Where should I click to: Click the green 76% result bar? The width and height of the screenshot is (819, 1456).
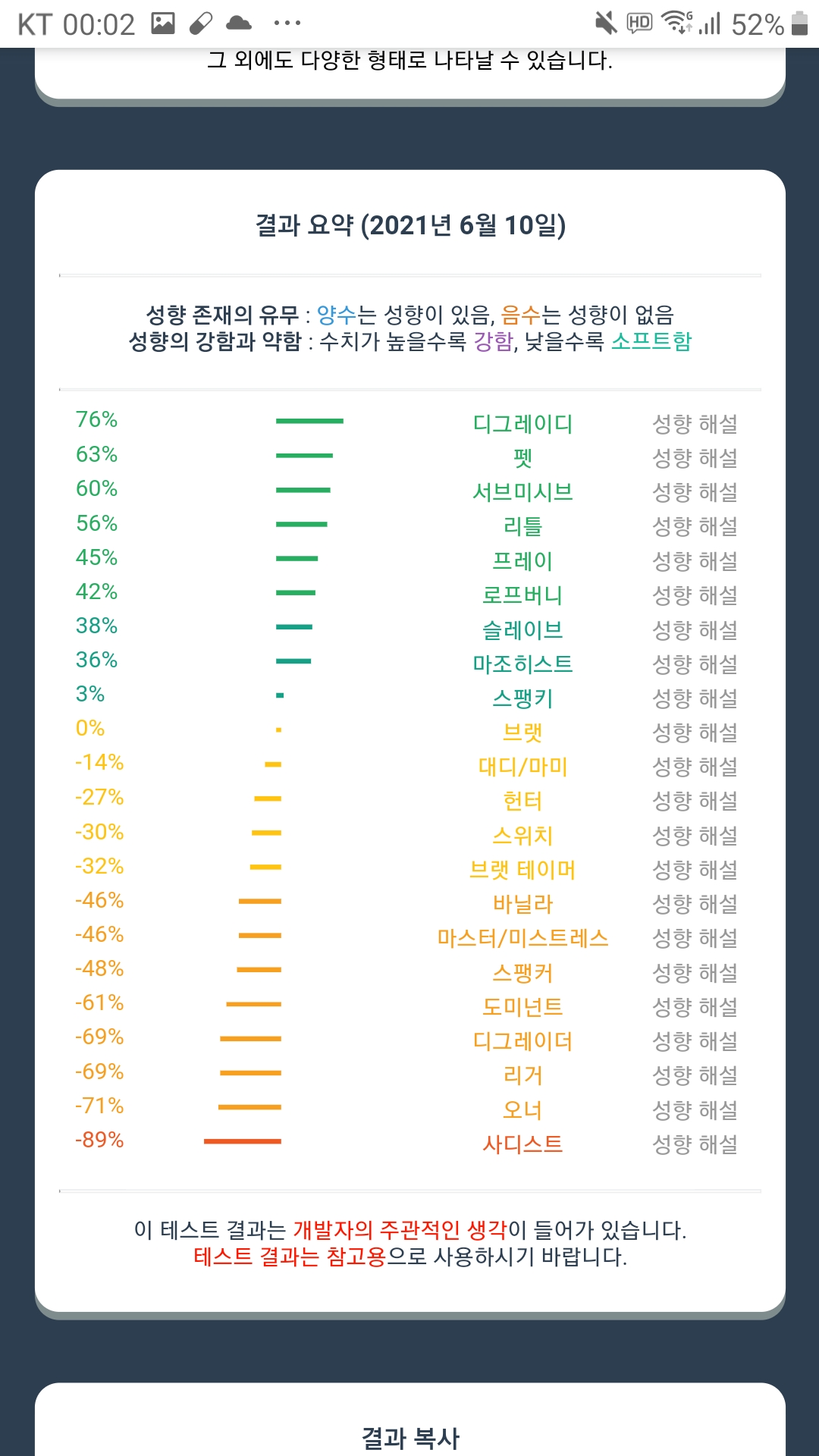point(309,421)
